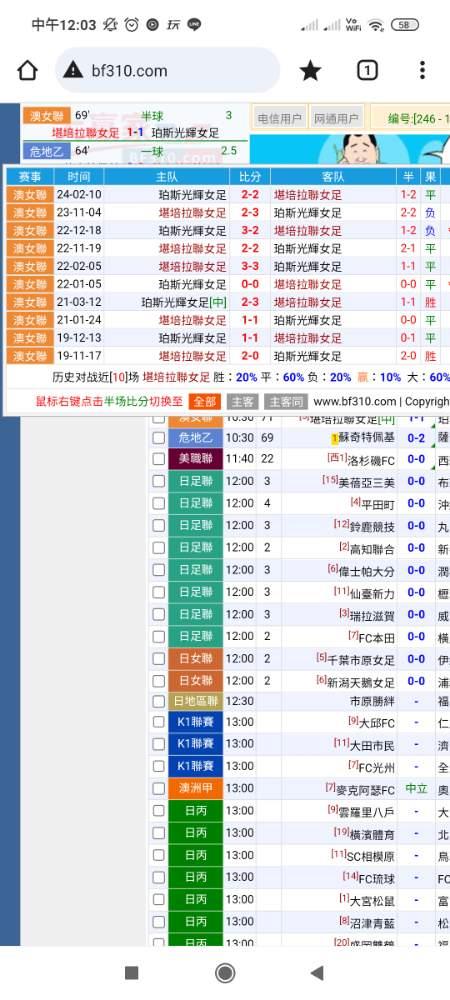Tap the battery indicator showing 58
The width and height of the screenshot is (450, 1000).
pos(405,25)
